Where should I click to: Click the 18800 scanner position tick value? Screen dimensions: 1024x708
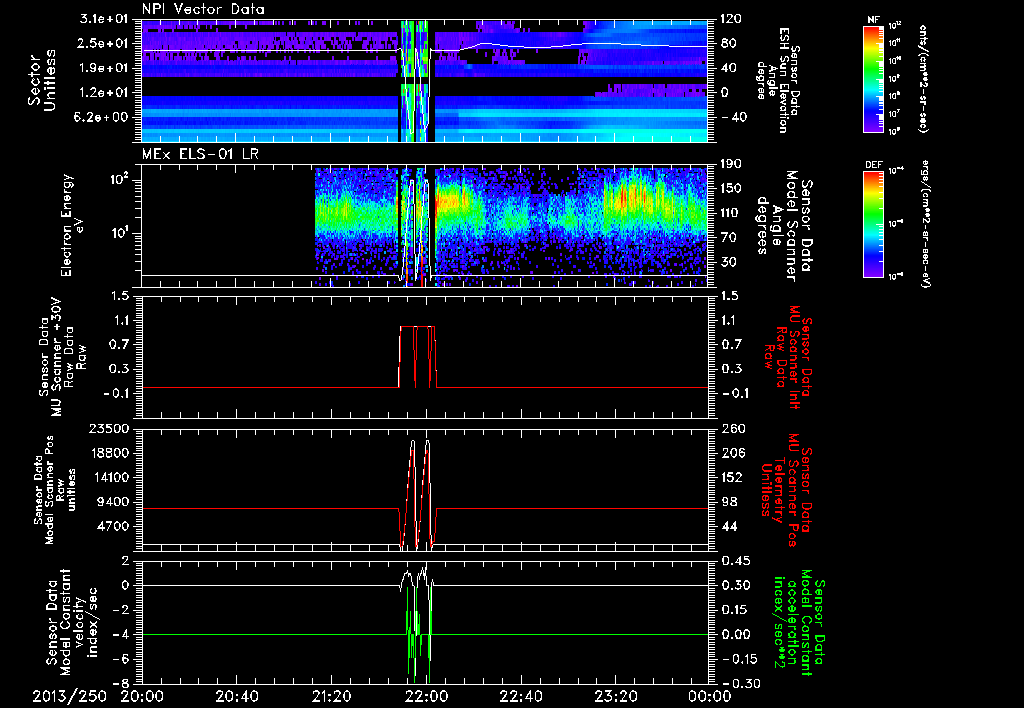pos(108,453)
